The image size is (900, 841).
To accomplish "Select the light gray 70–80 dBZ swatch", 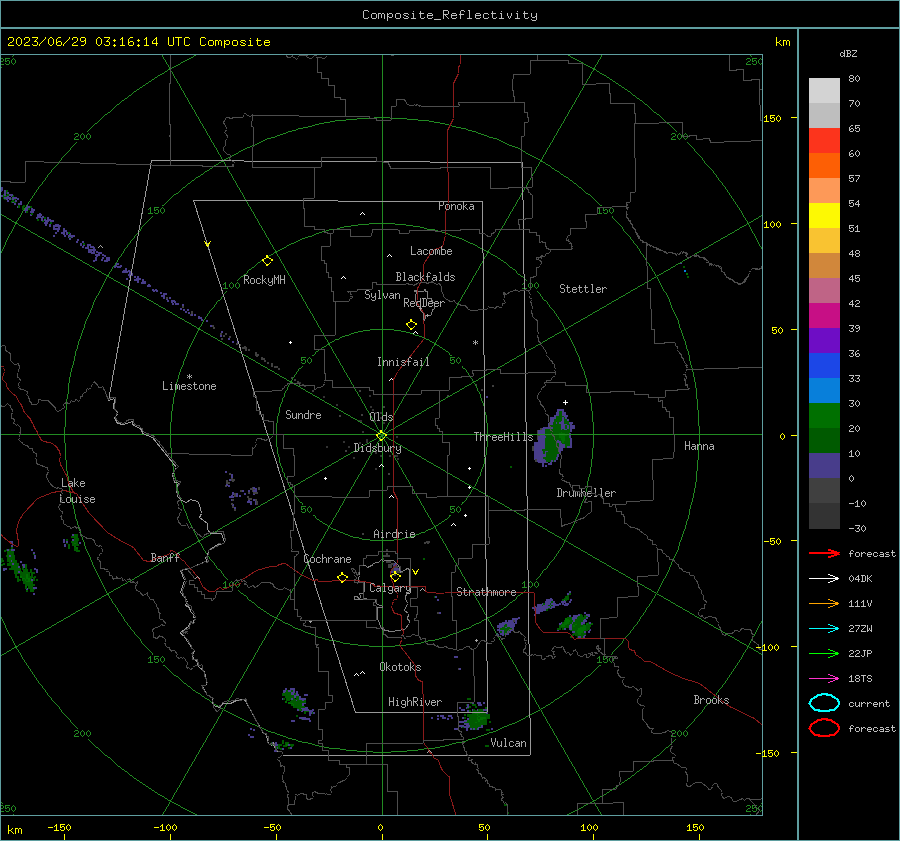I will 824,91.
